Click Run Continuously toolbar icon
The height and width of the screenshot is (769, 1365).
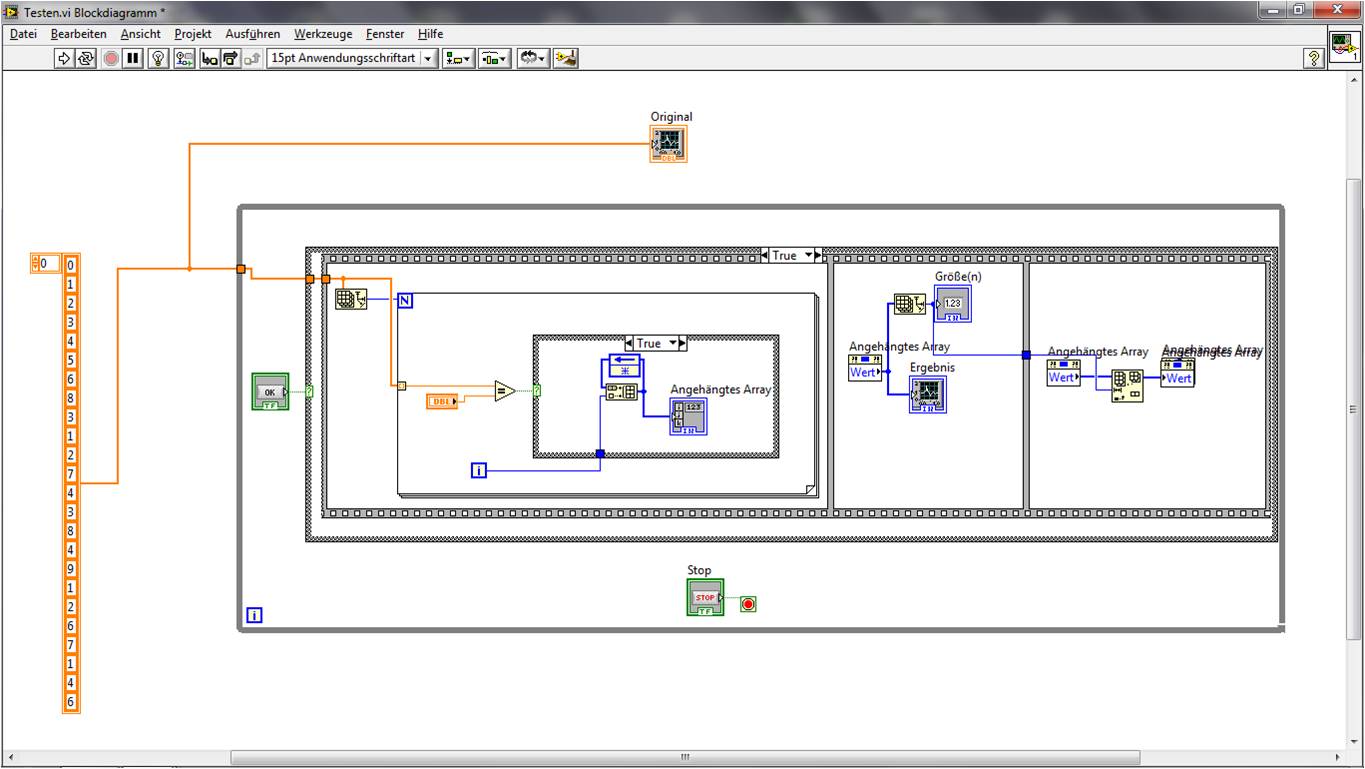pos(86,59)
